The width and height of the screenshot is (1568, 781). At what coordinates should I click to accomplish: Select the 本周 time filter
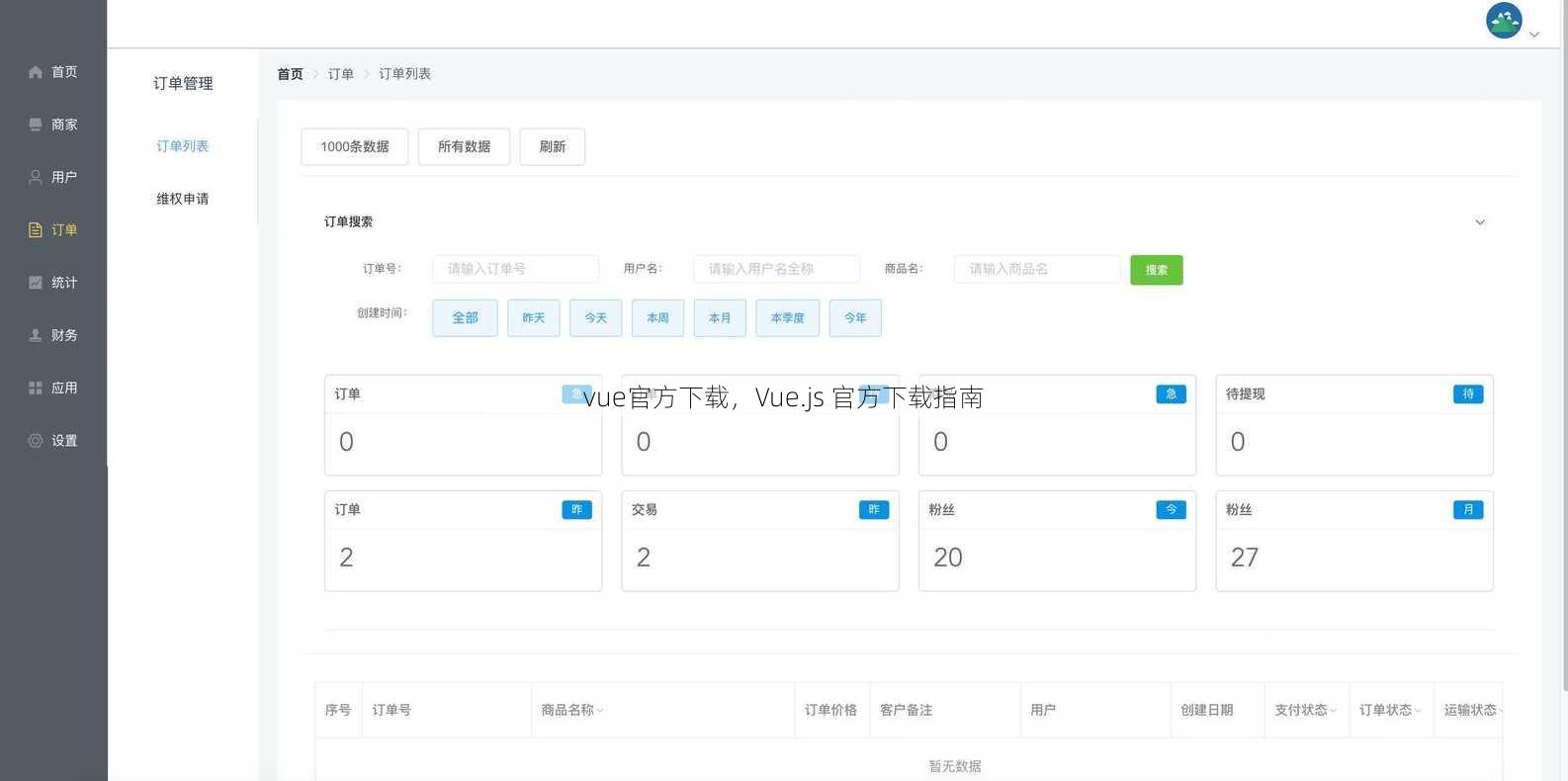pos(657,318)
